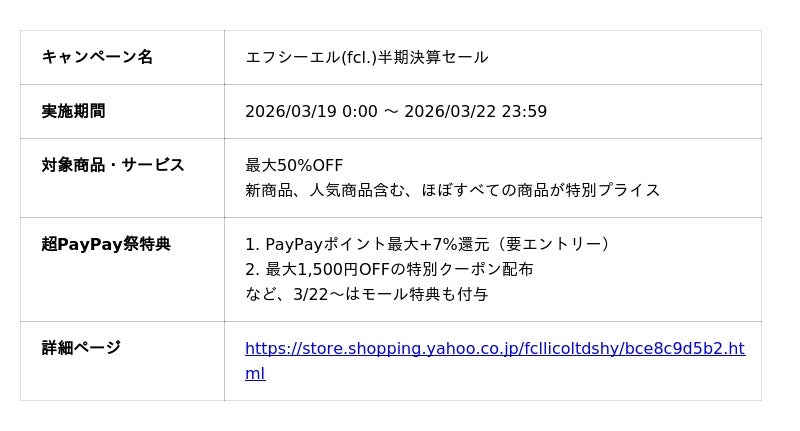Click the end date 2026/03/22 23:59
The height and width of the screenshot is (431, 800).
475,111
